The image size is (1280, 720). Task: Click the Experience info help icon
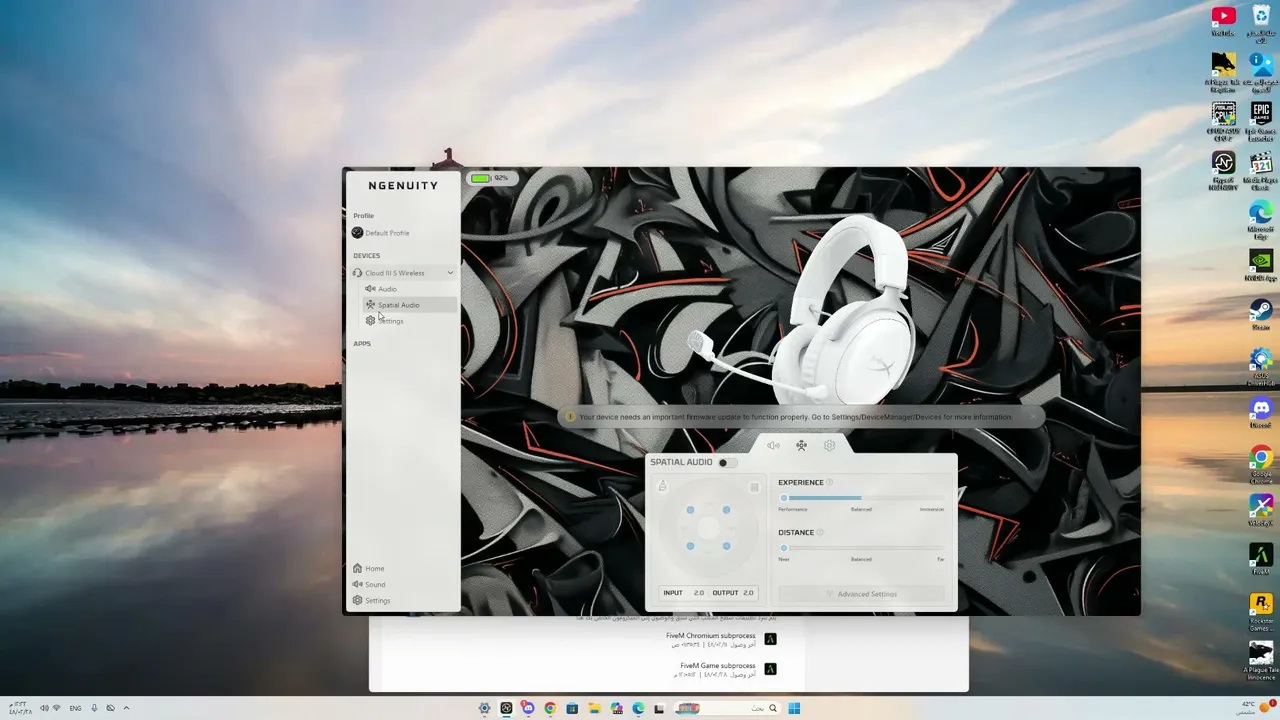[830, 483]
